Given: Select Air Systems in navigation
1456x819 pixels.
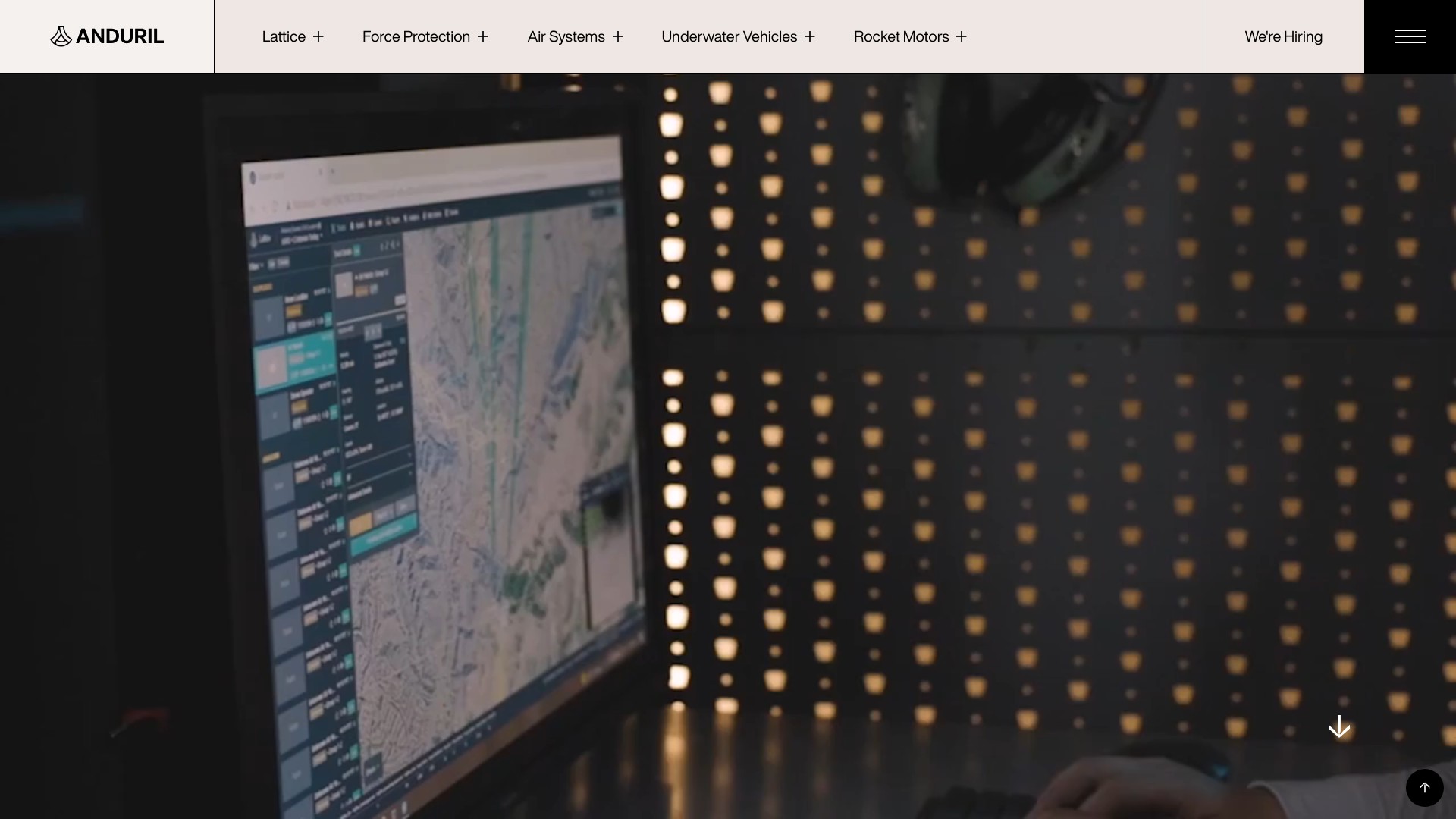Looking at the screenshot, I should tap(566, 36).
